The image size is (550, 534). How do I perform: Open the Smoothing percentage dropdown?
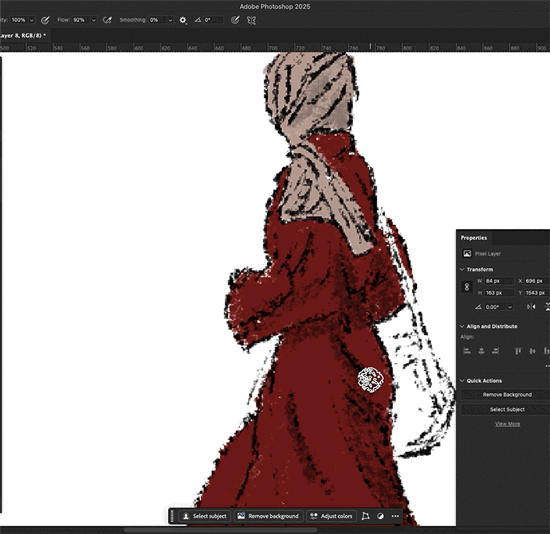pos(170,20)
